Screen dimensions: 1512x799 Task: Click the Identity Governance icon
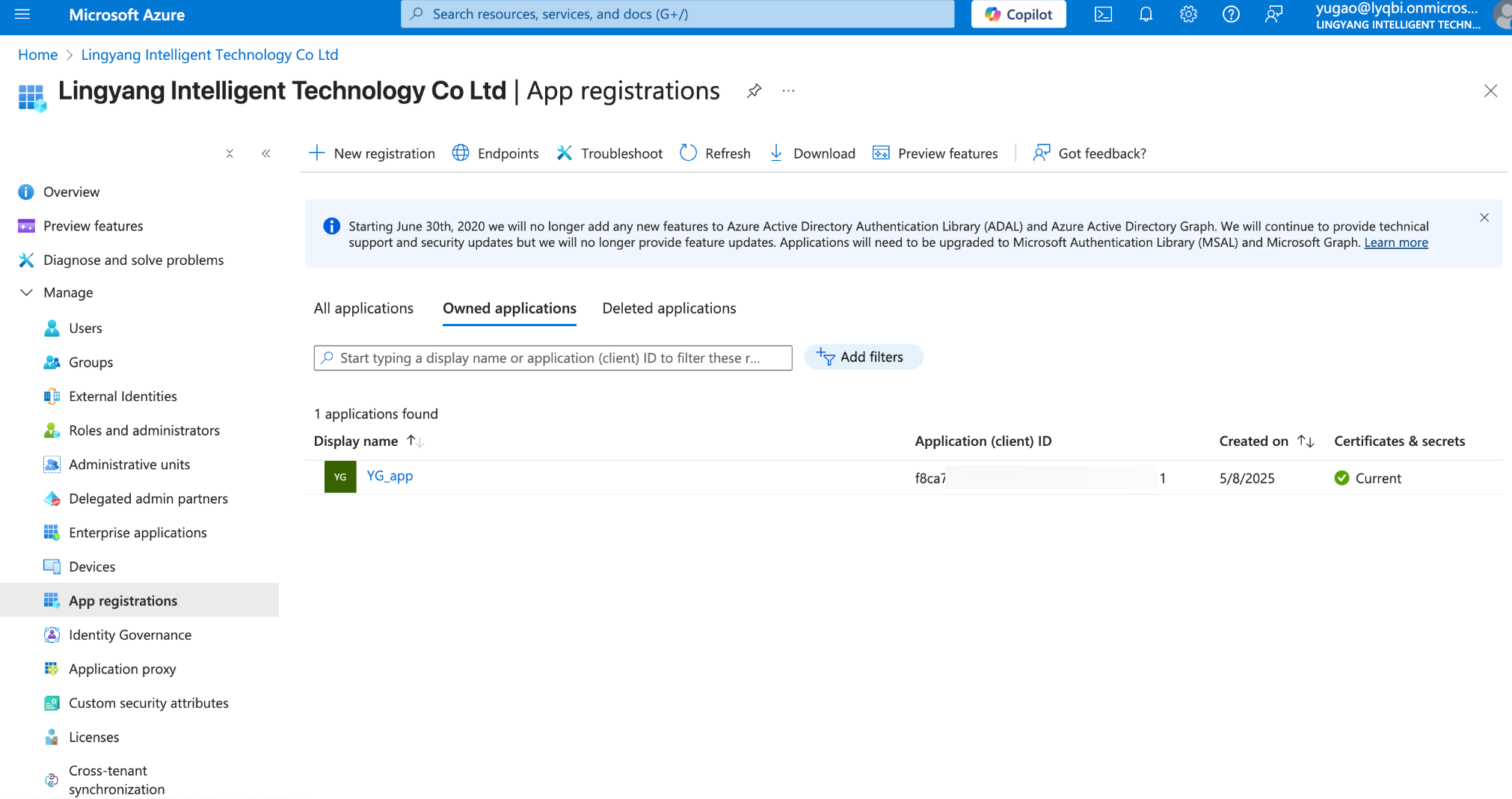tap(52, 635)
